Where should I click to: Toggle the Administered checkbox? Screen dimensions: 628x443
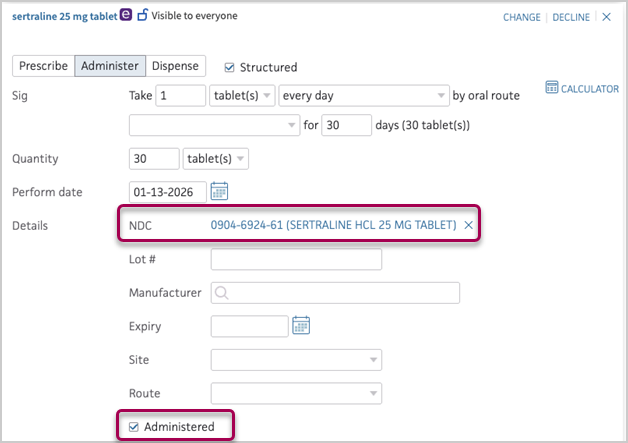point(134,427)
